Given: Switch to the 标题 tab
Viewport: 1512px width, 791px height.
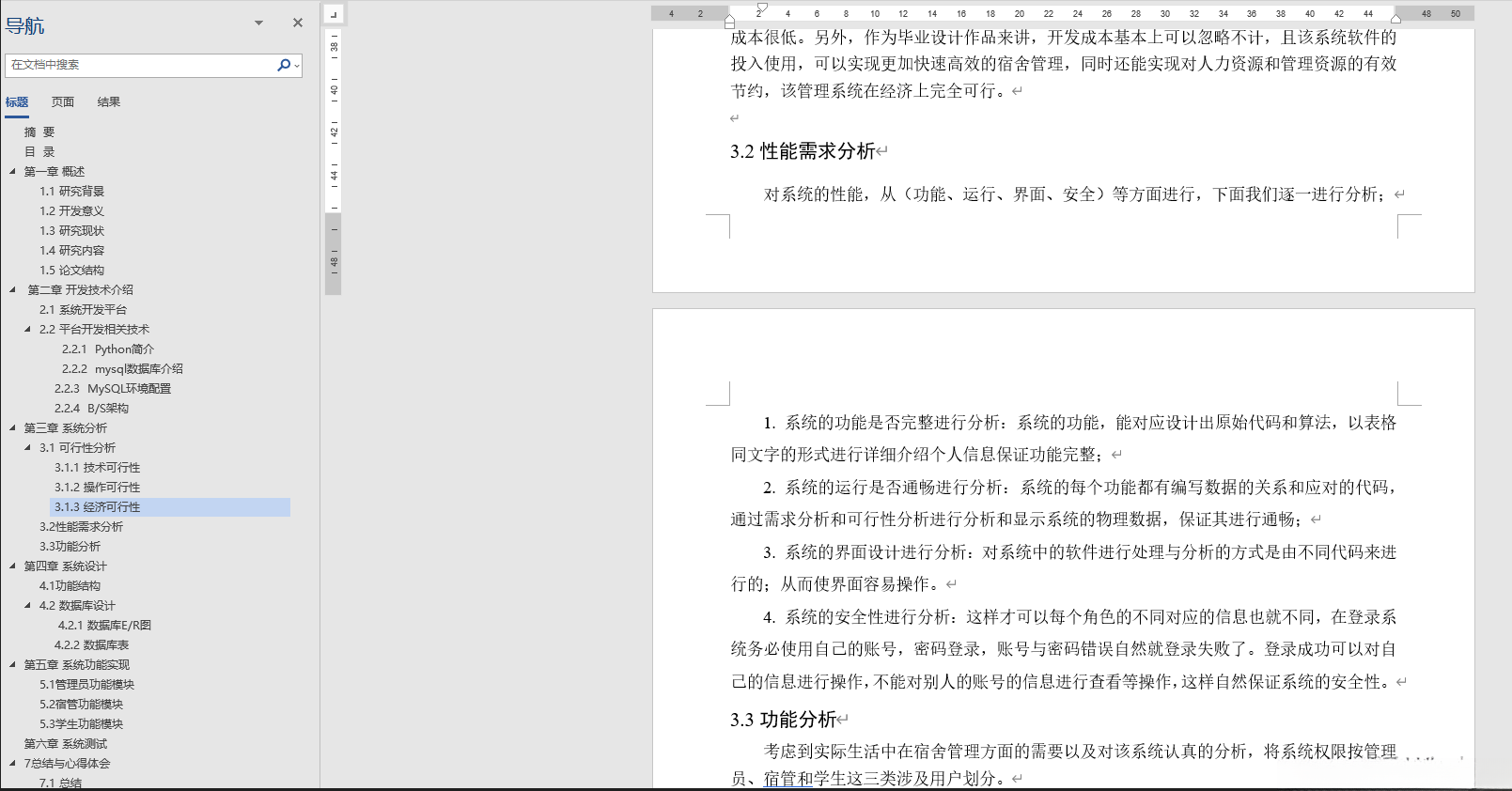Looking at the screenshot, I should (17, 102).
